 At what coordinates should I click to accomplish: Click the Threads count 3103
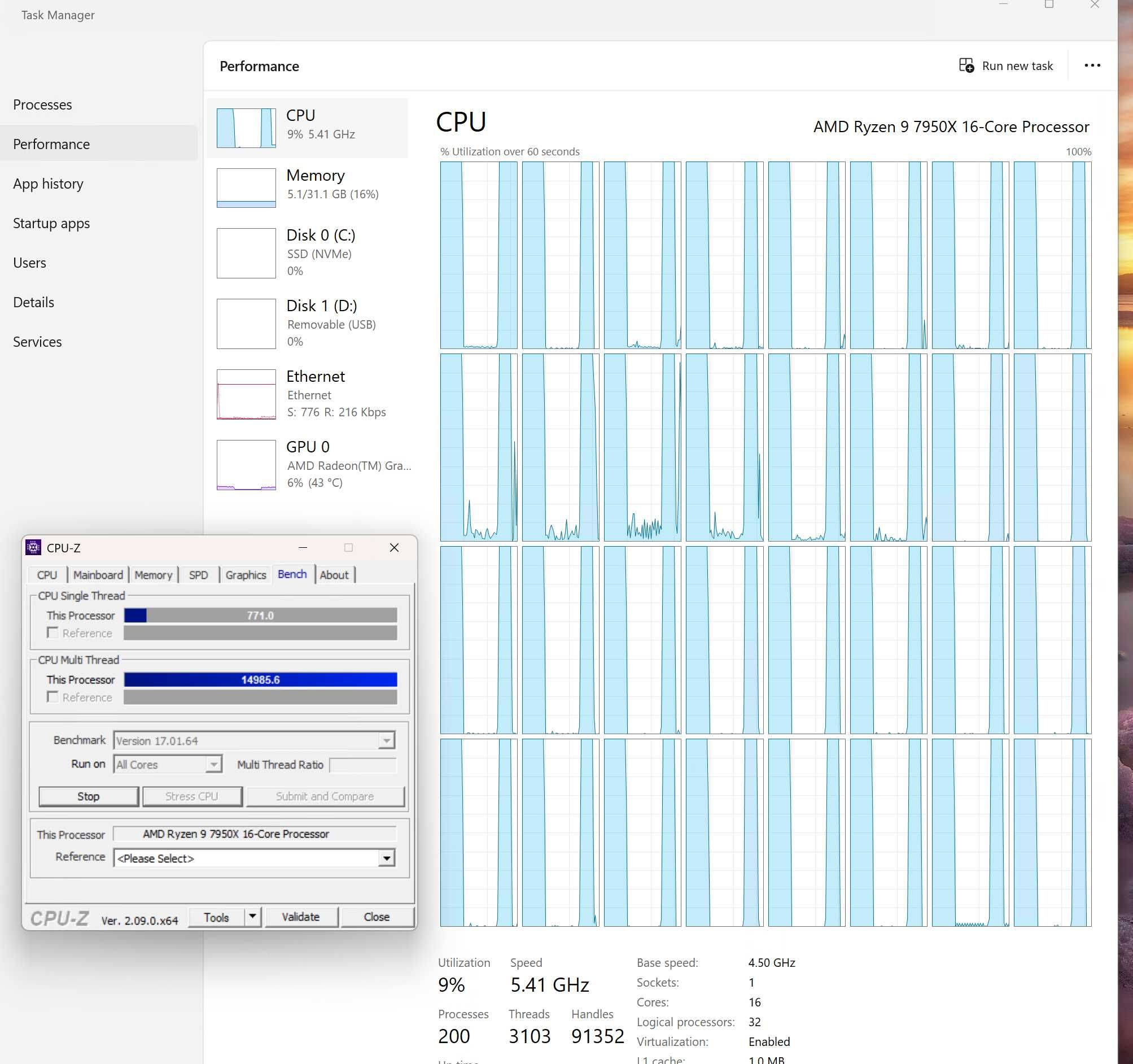click(x=530, y=1036)
